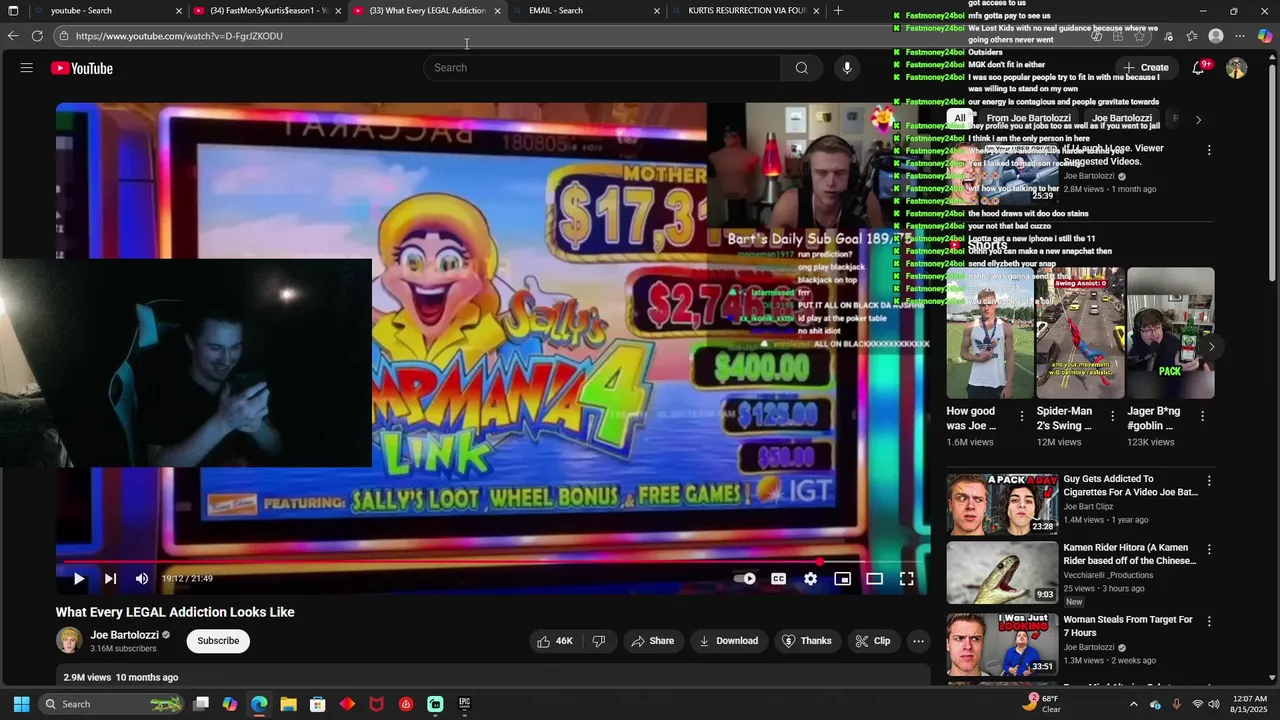Image resolution: width=1280 pixels, height=720 pixels.
Task: Open Edge settings and more menu
Action: tap(1240, 36)
